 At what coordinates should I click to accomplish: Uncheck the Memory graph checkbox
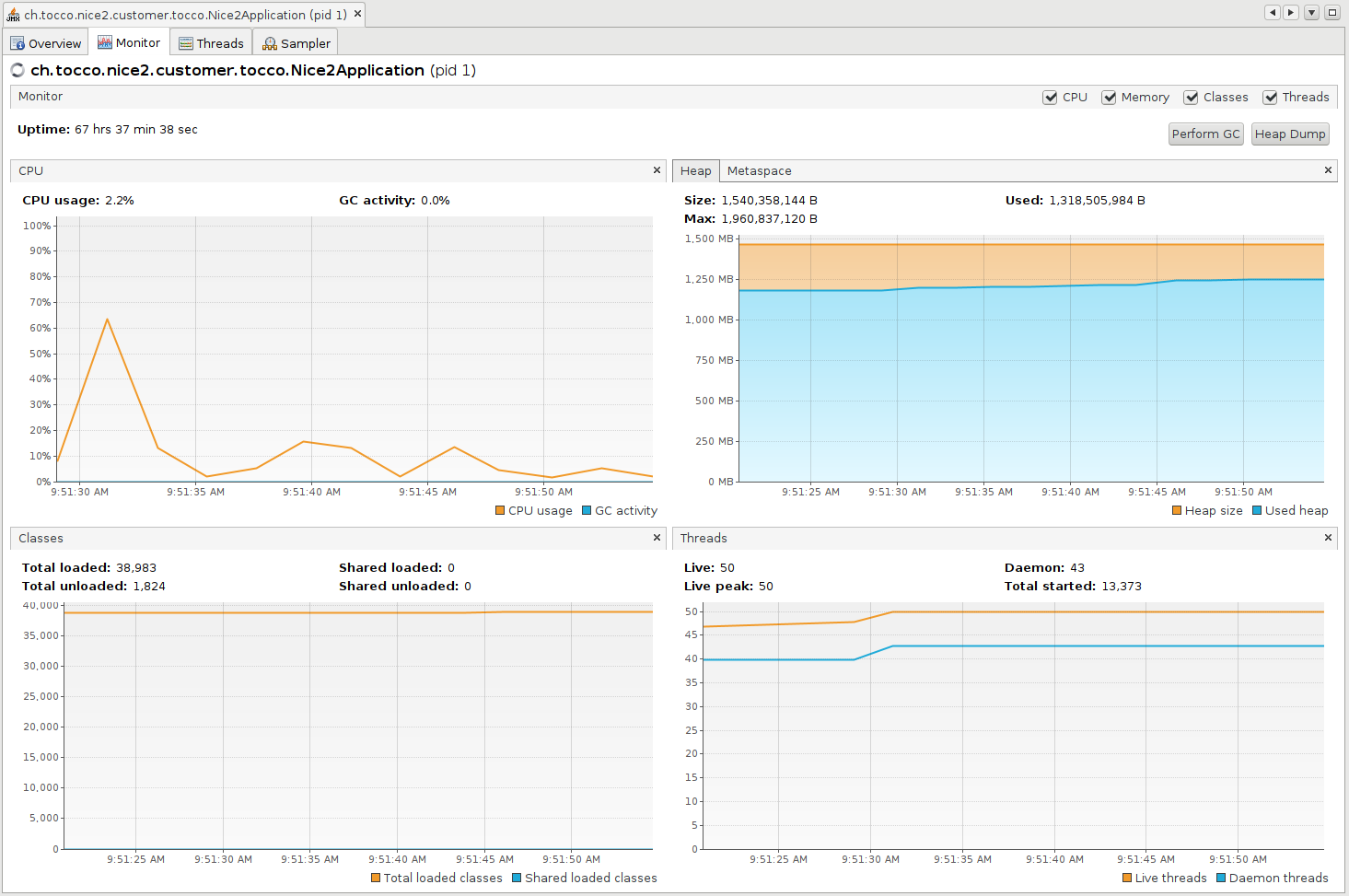[1109, 97]
